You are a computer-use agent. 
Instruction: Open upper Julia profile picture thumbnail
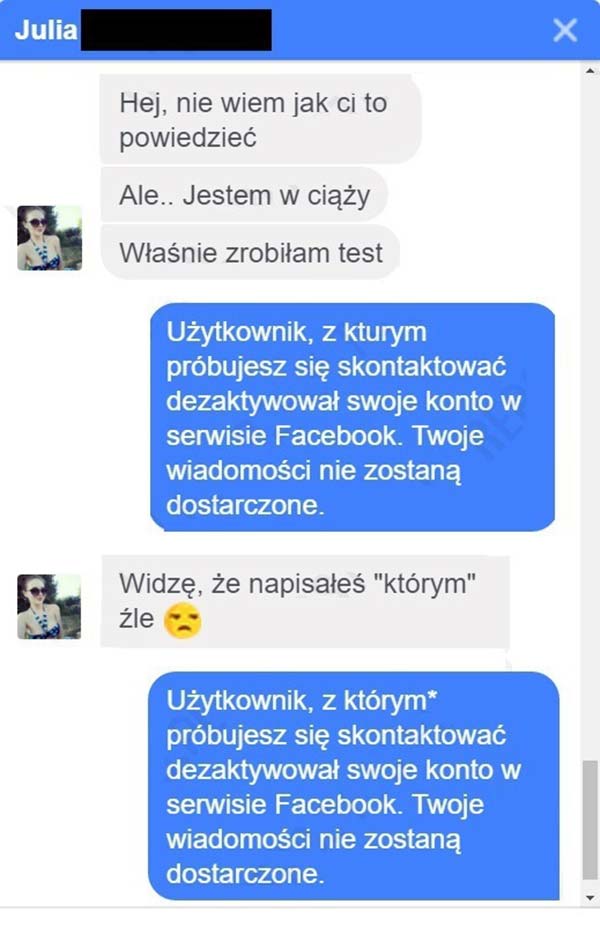pos(50,238)
